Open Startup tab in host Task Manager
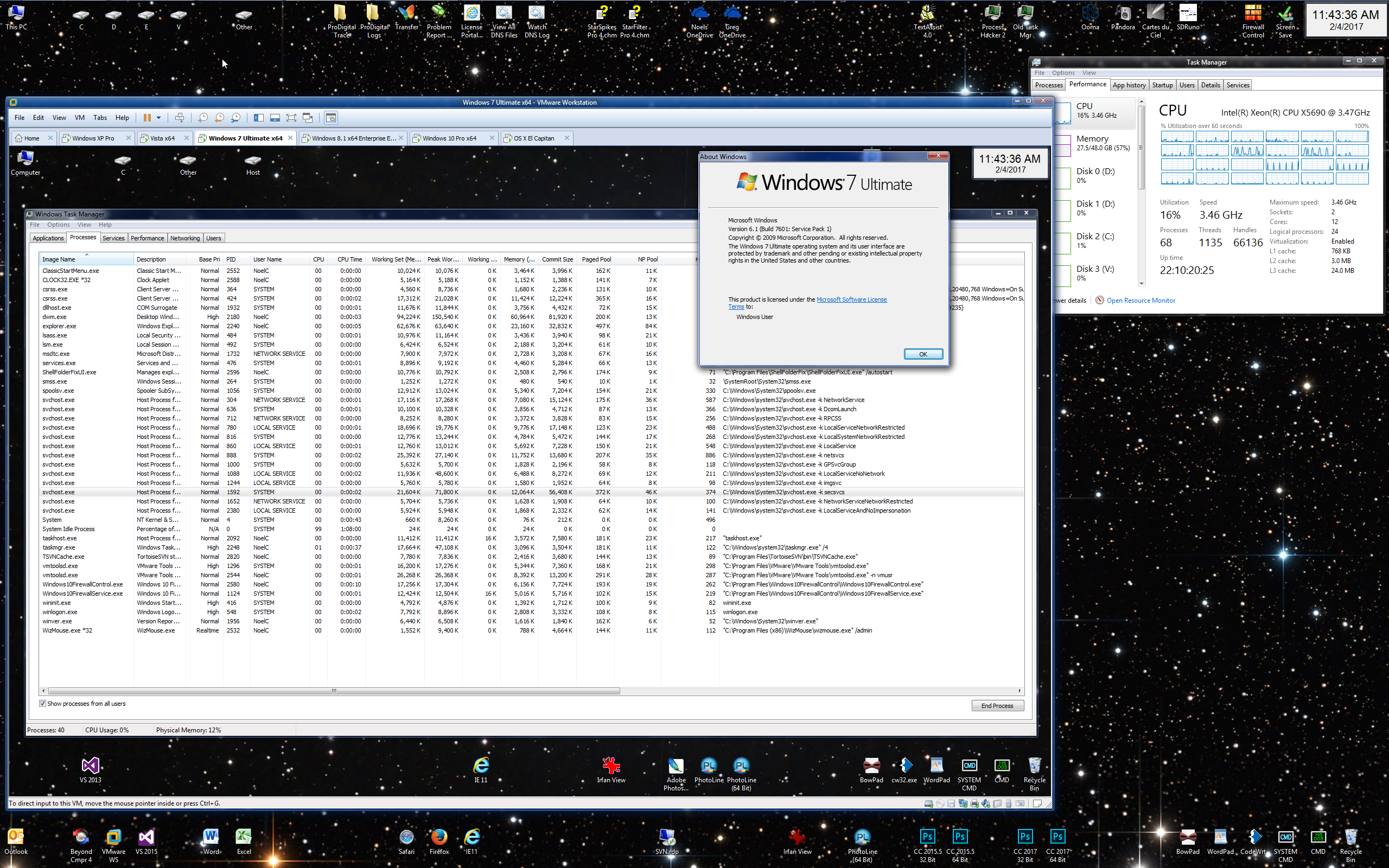 [x=1162, y=85]
